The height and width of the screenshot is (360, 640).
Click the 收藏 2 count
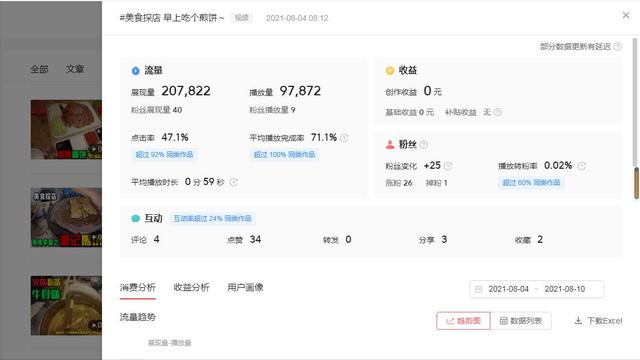click(540, 240)
